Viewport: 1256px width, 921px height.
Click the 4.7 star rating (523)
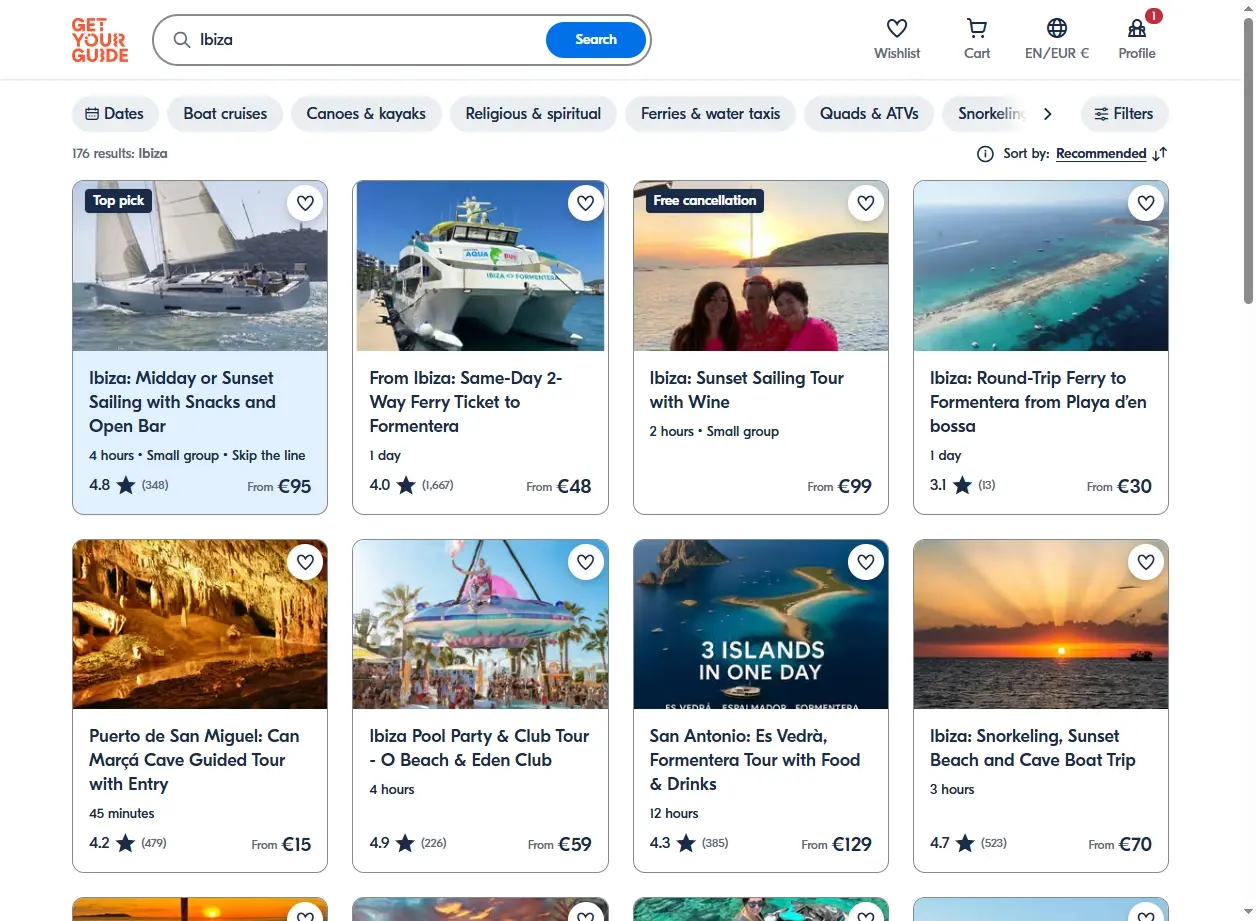coord(968,843)
